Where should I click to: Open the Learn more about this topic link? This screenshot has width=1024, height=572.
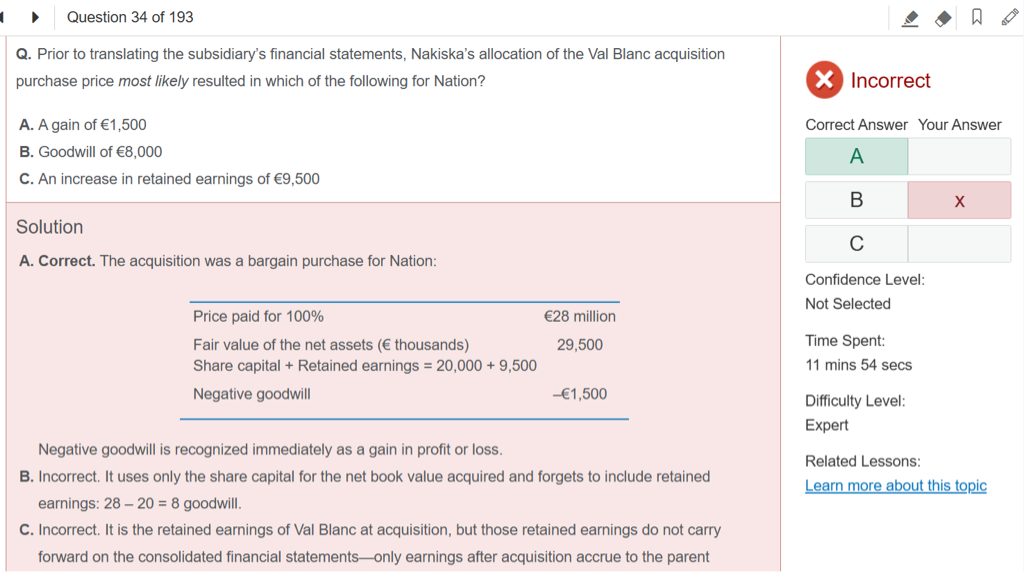(895, 486)
